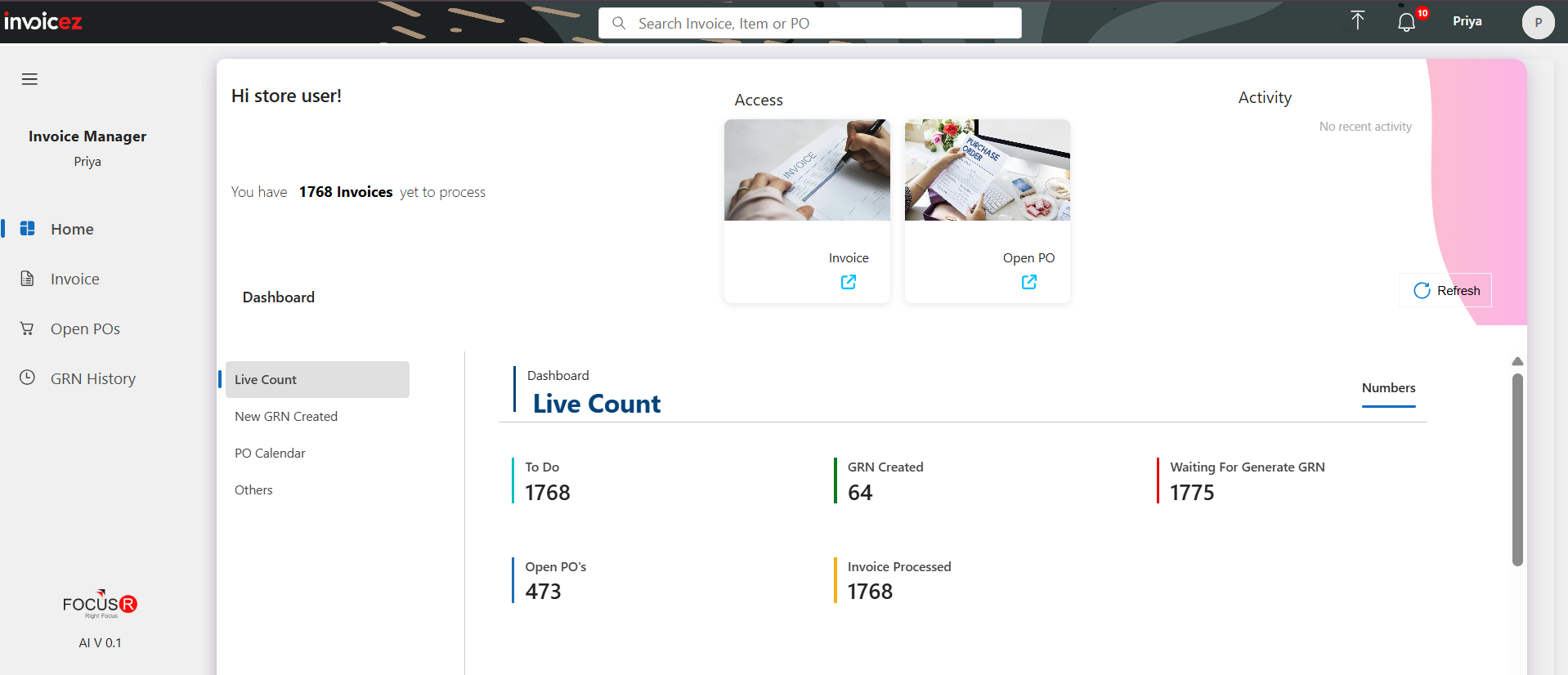Viewport: 1568px width, 675px height.
Task: Click the Open PO's count 473
Action: (x=543, y=592)
